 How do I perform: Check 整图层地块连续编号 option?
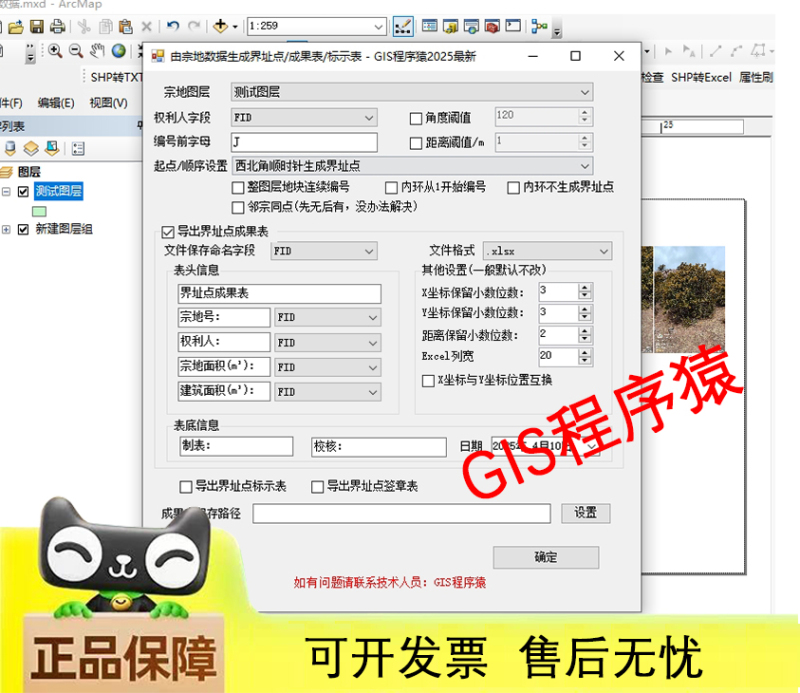238,188
